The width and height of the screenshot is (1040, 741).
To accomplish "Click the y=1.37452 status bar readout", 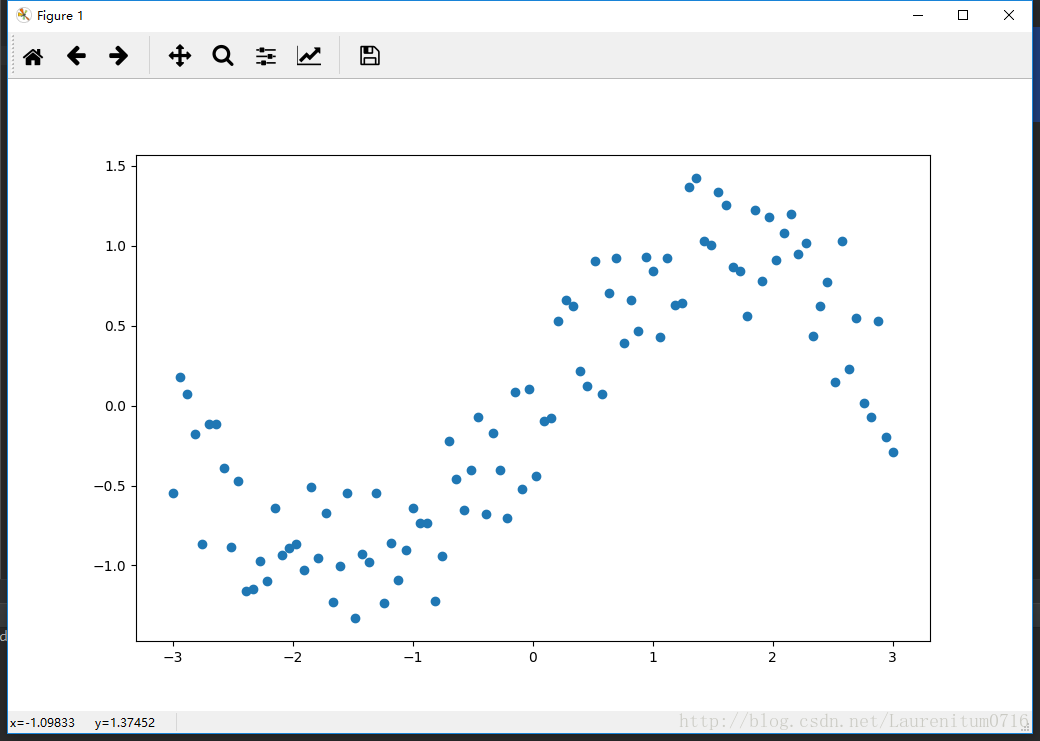I will pos(125,722).
